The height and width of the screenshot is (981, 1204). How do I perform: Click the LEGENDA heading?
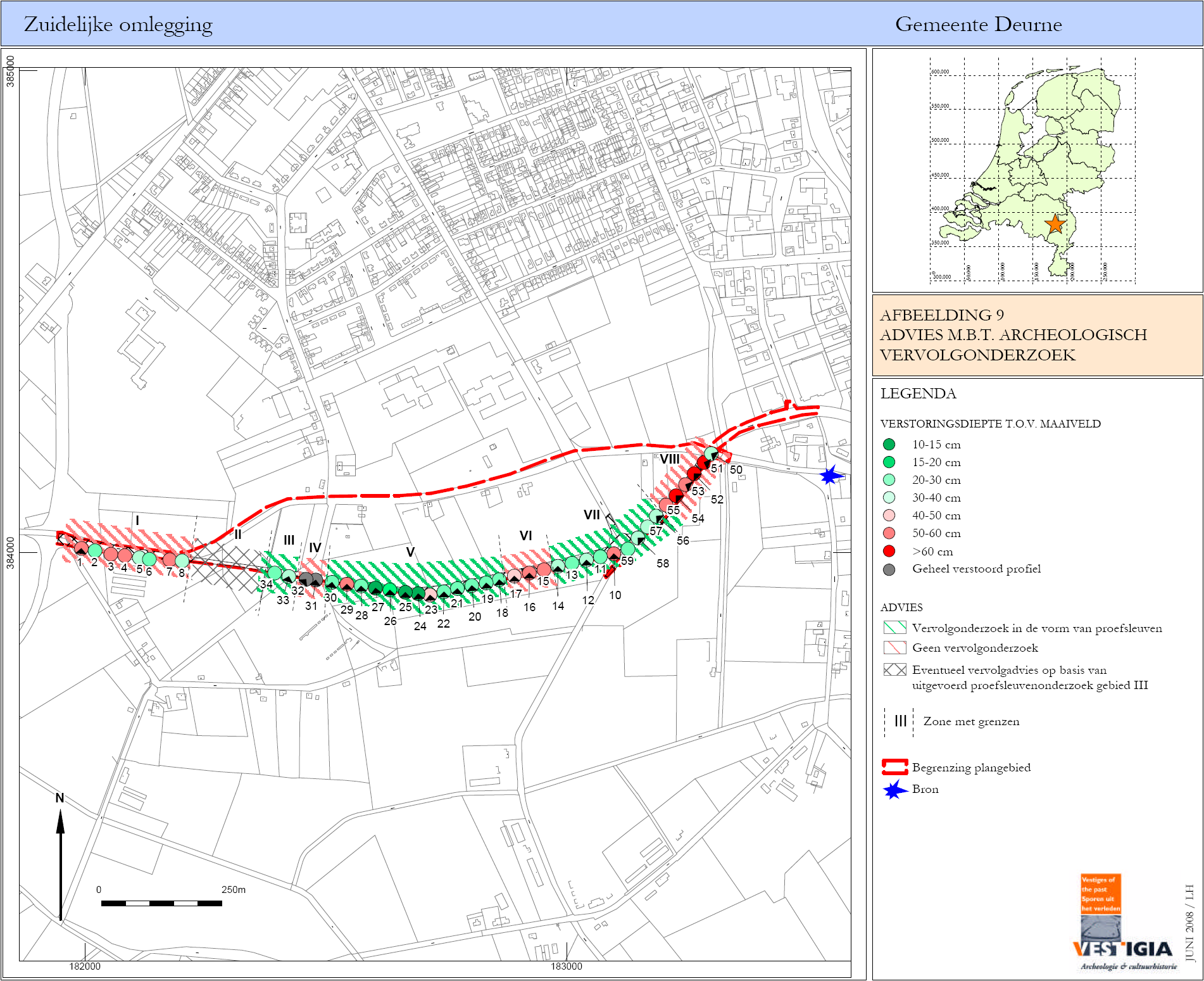(919, 393)
